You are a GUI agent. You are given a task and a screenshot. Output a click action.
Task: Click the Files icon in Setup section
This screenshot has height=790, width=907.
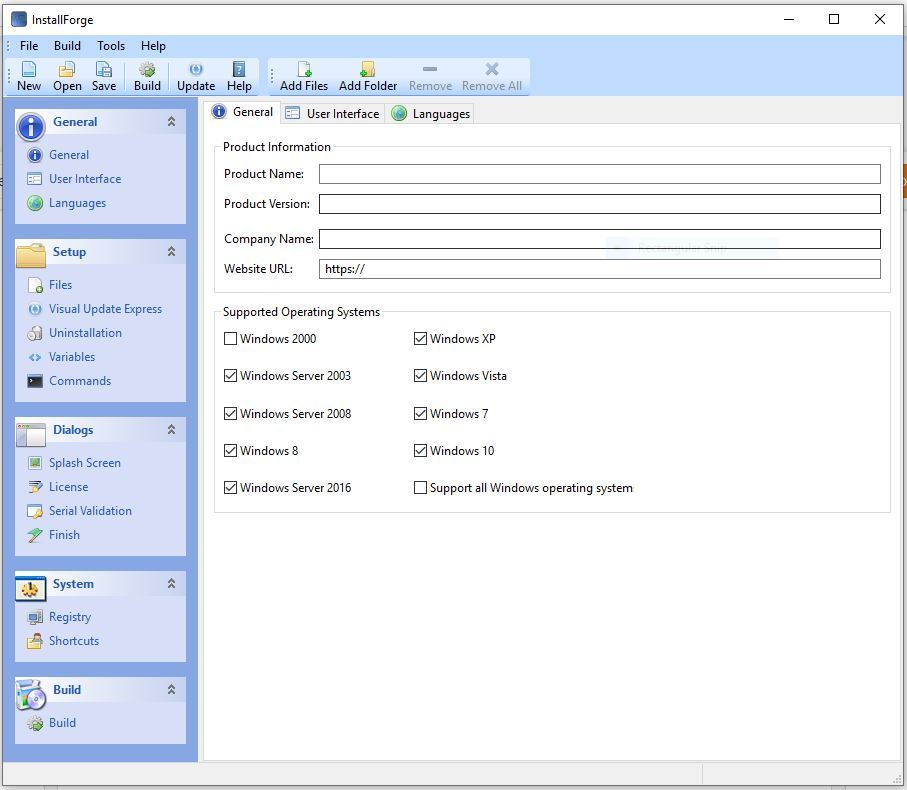pos(35,285)
